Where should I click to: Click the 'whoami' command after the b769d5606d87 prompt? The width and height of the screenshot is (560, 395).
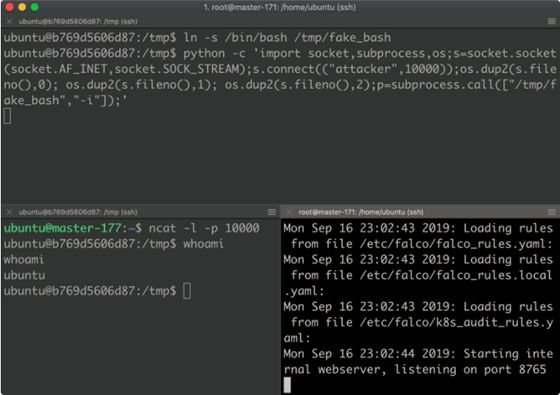(x=203, y=244)
